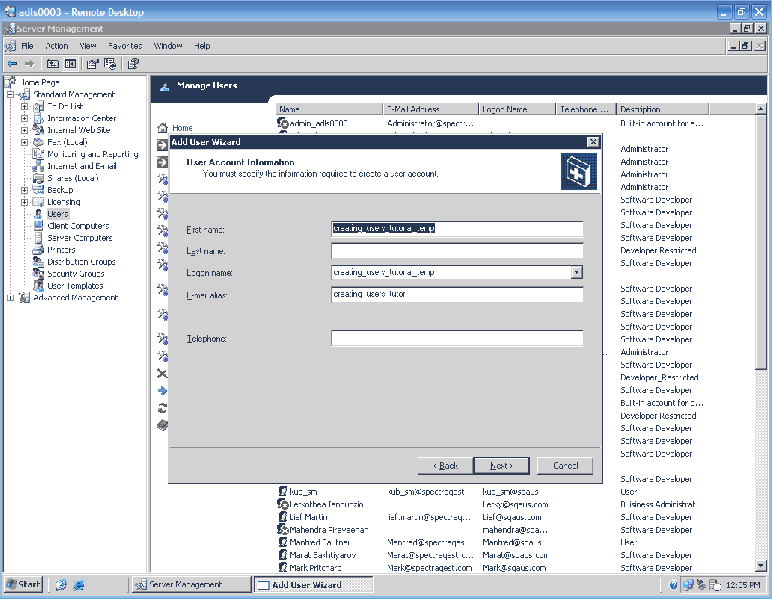Open the Logon name dropdown

577,272
